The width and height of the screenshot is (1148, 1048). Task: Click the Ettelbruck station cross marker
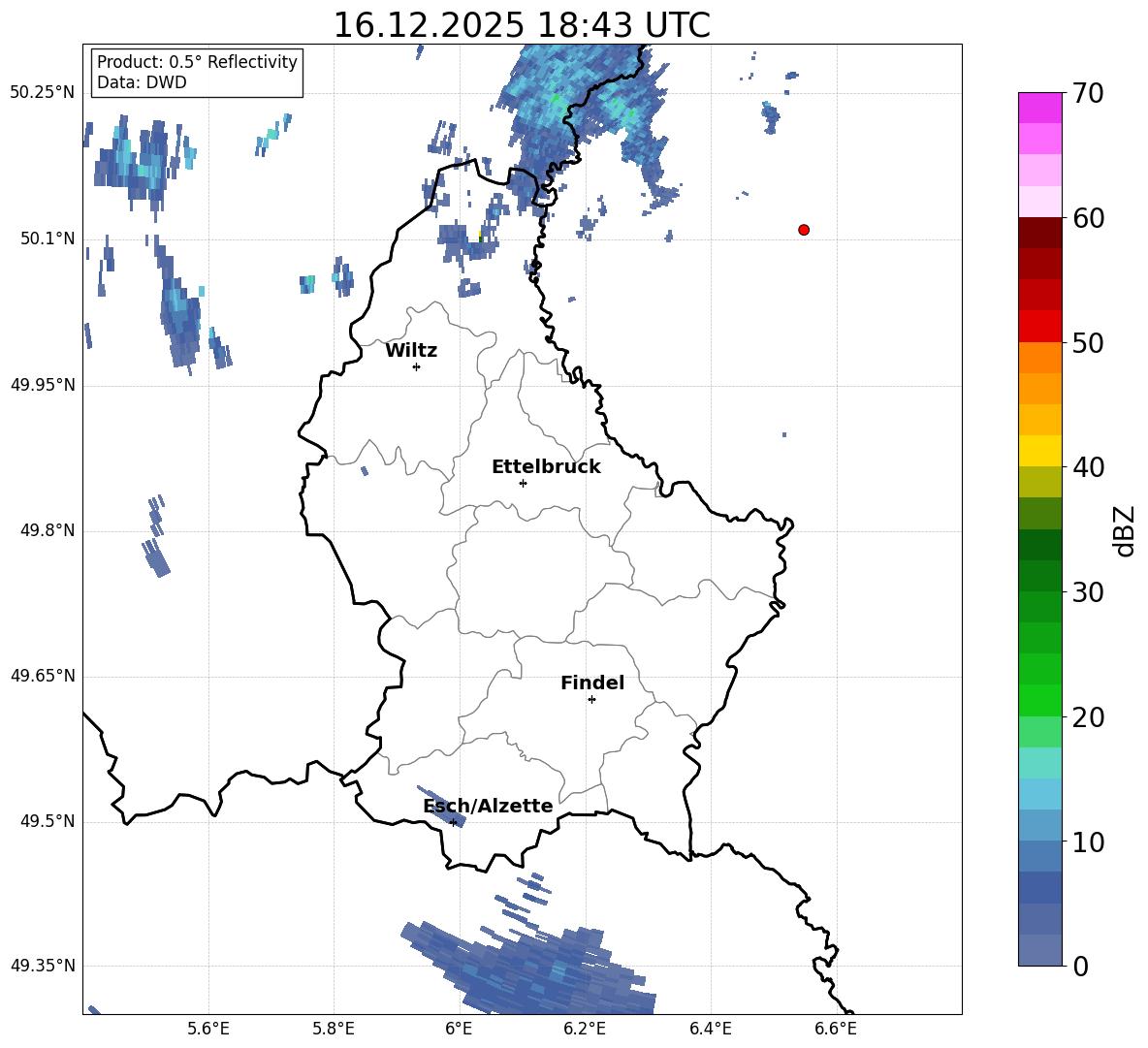tap(523, 483)
